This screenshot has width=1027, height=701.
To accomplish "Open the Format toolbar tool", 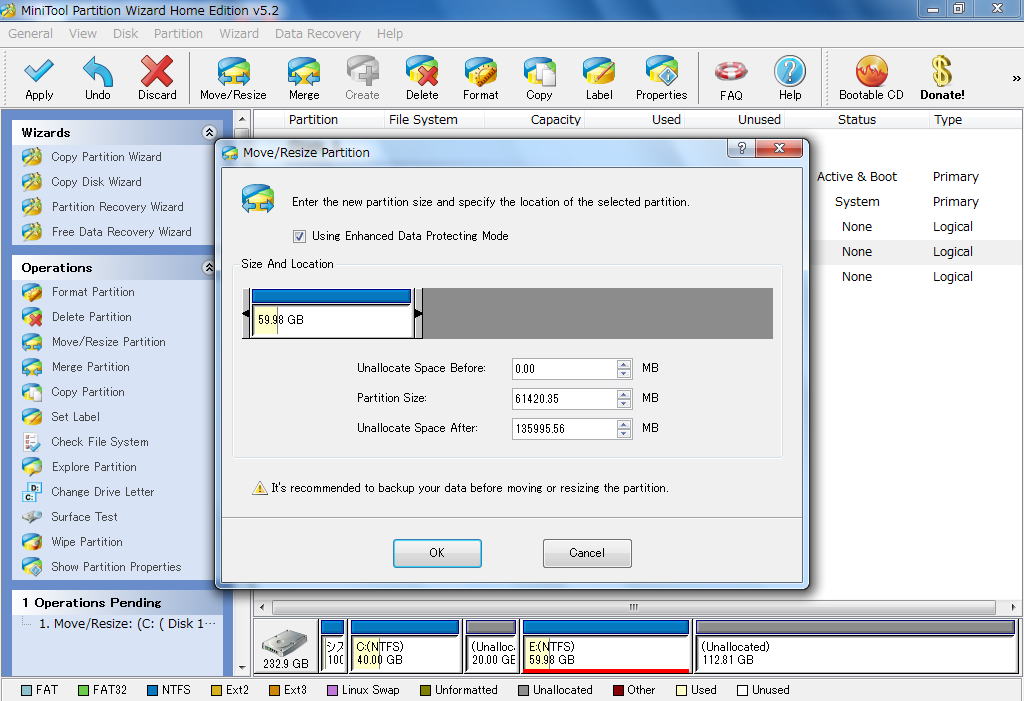I will click(480, 78).
